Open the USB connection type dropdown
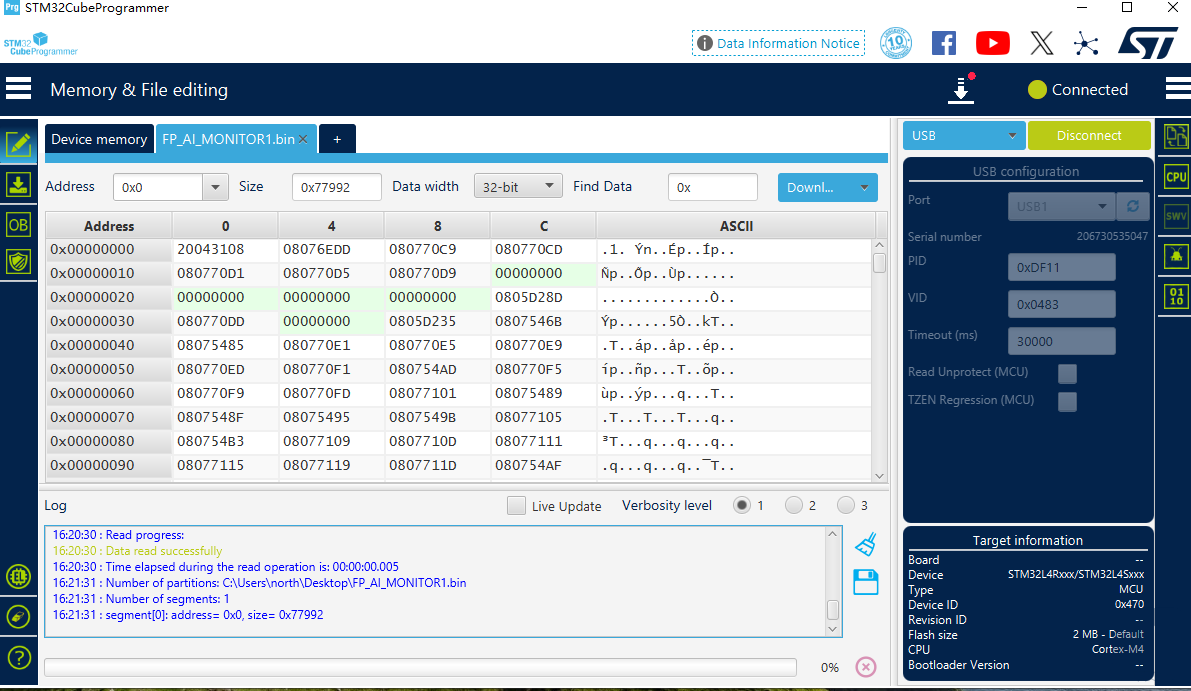Image resolution: width=1191 pixels, height=691 pixels. click(964, 136)
